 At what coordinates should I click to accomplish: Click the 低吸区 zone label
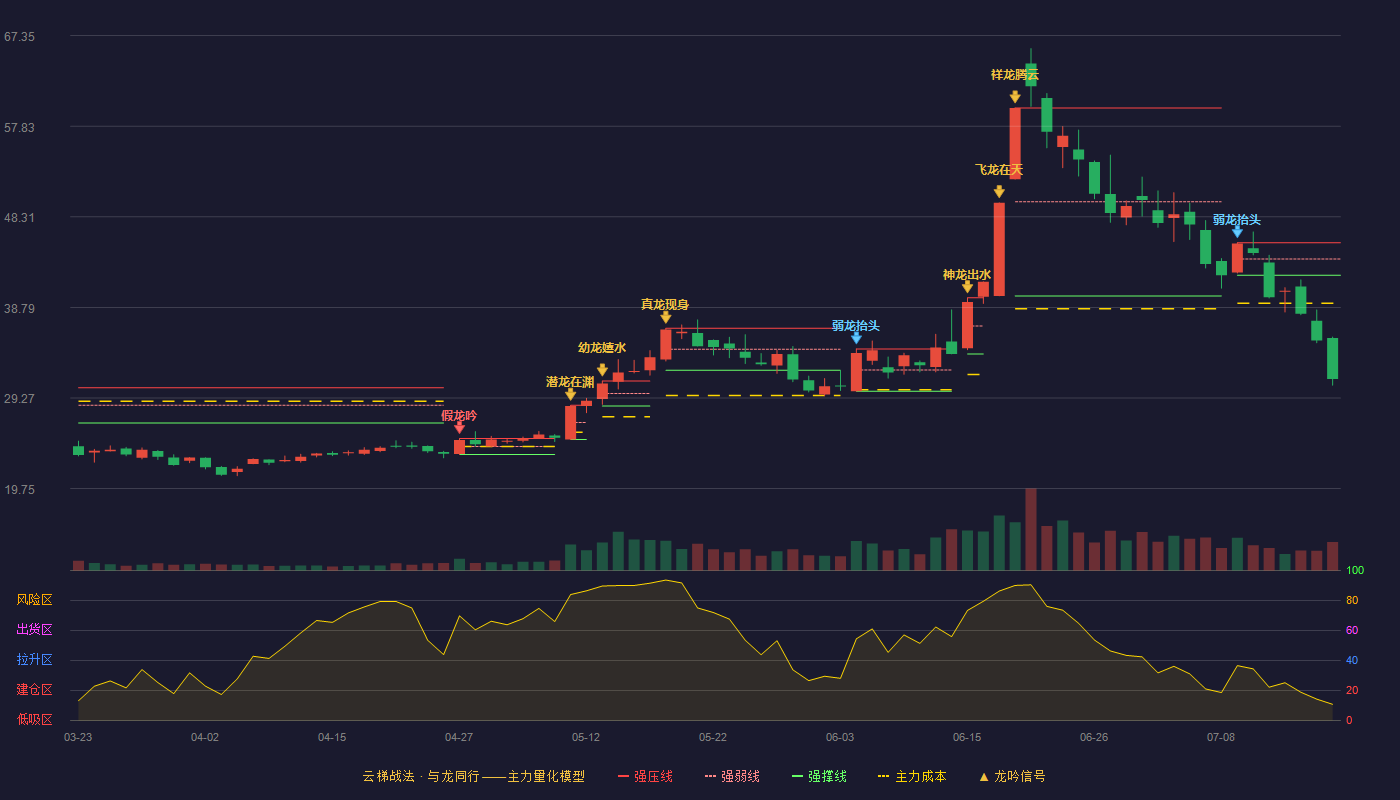pos(34,719)
